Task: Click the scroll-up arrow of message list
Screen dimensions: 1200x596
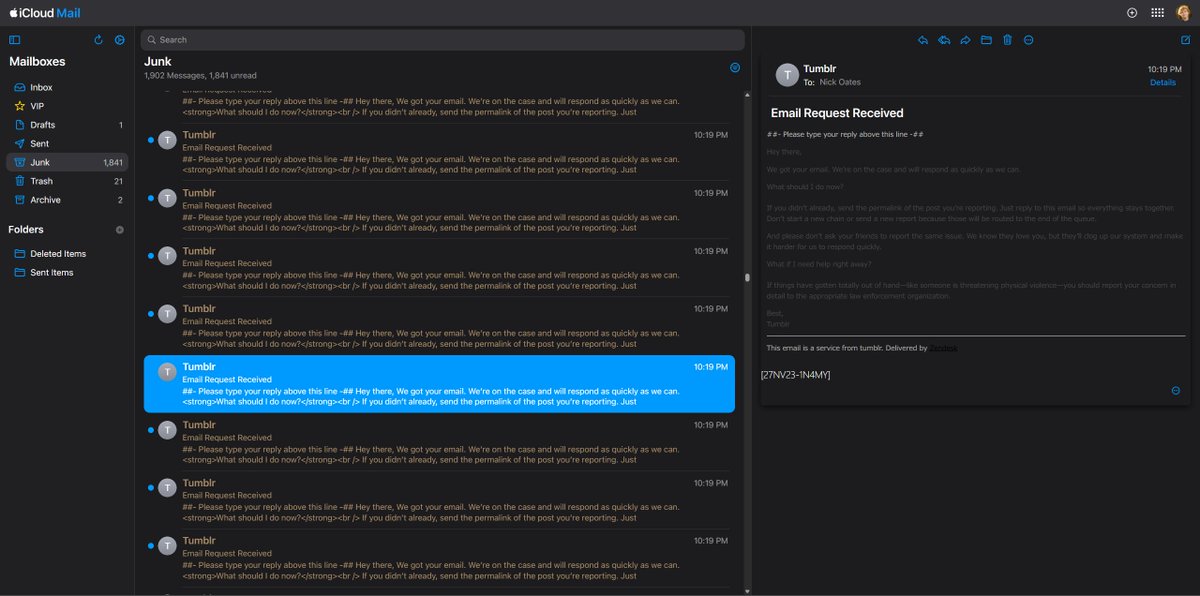Action: point(747,95)
